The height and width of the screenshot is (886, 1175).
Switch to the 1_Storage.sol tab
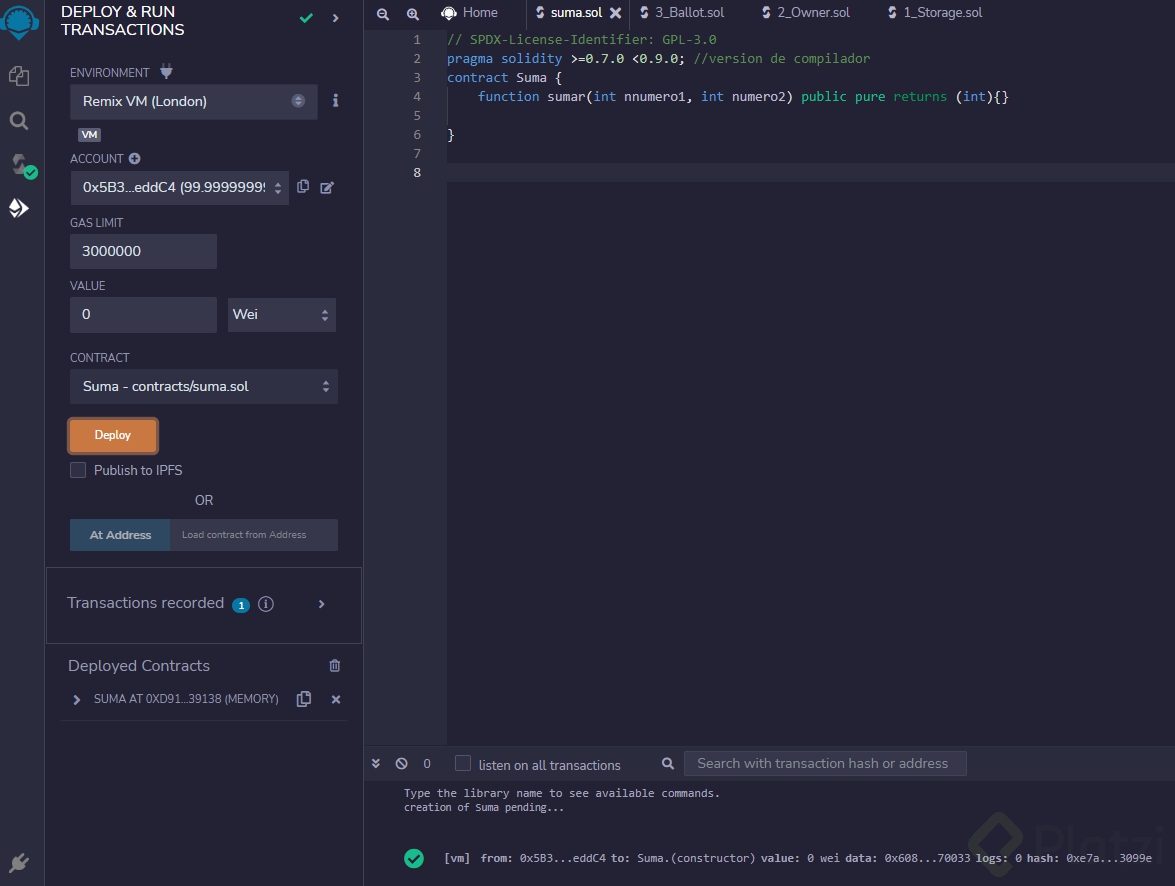935,13
